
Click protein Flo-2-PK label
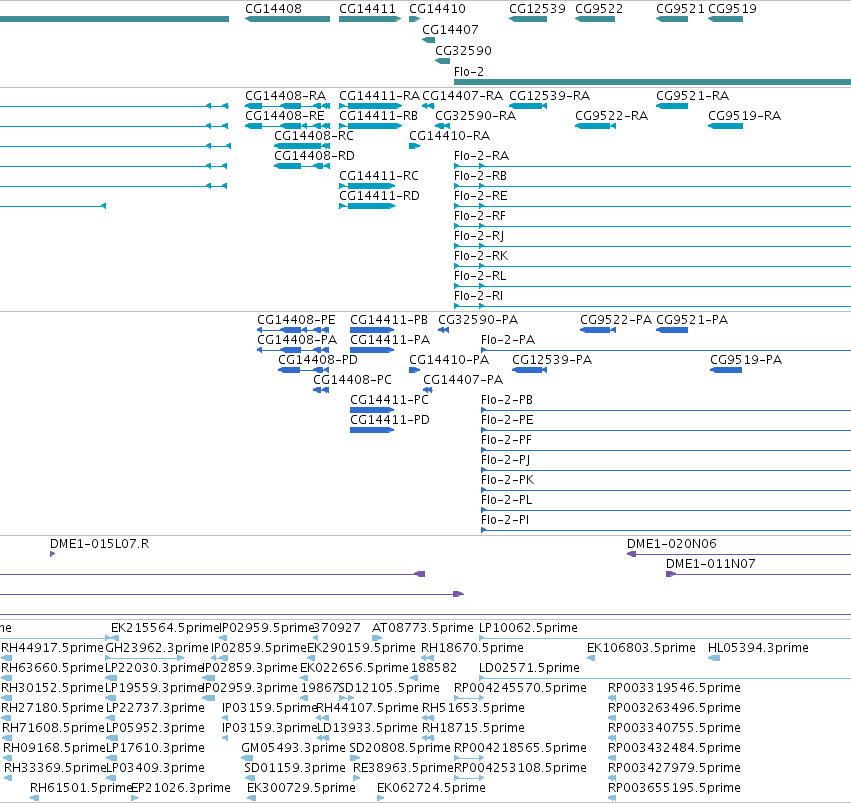tap(507, 480)
